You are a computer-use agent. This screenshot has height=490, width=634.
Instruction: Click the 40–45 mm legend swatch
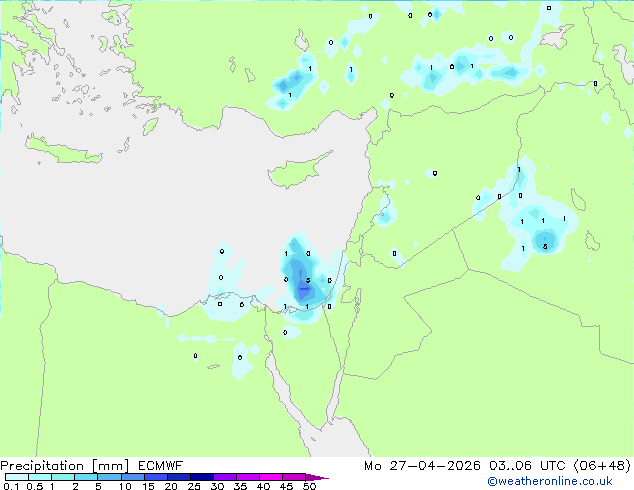[271, 477]
